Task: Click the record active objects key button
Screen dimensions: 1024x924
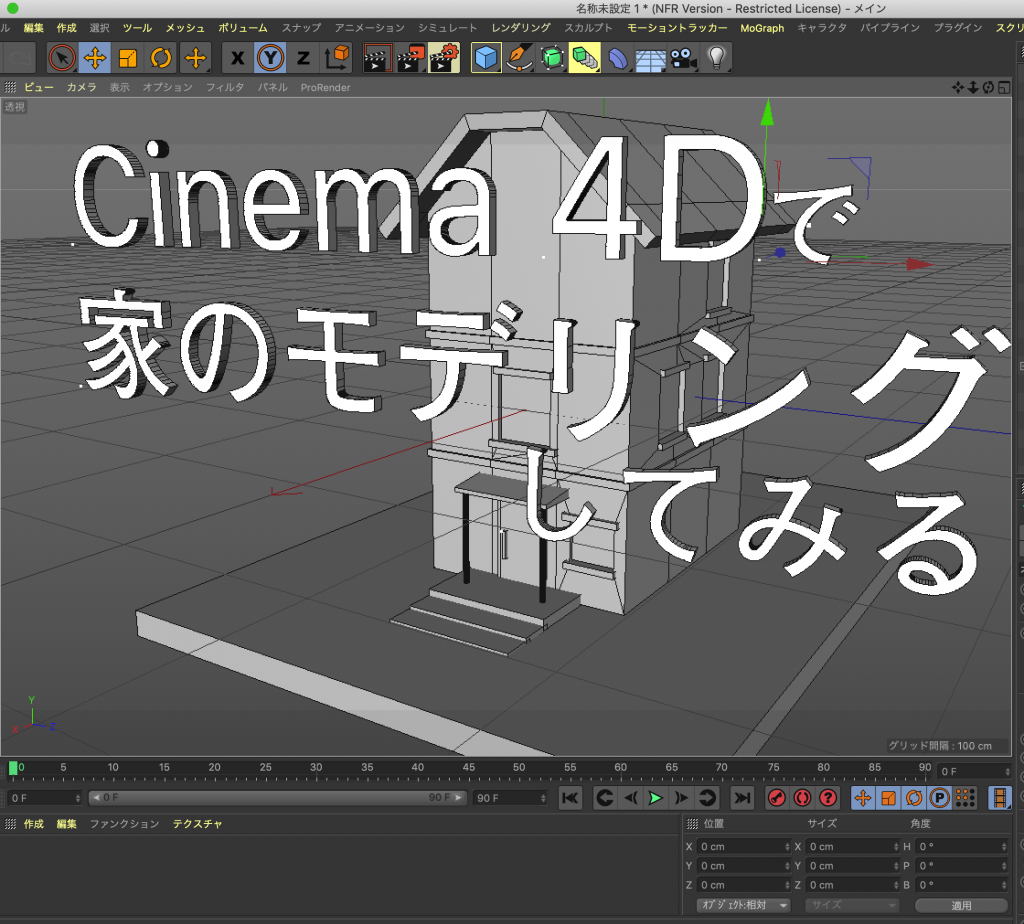Action: [x=776, y=798]
